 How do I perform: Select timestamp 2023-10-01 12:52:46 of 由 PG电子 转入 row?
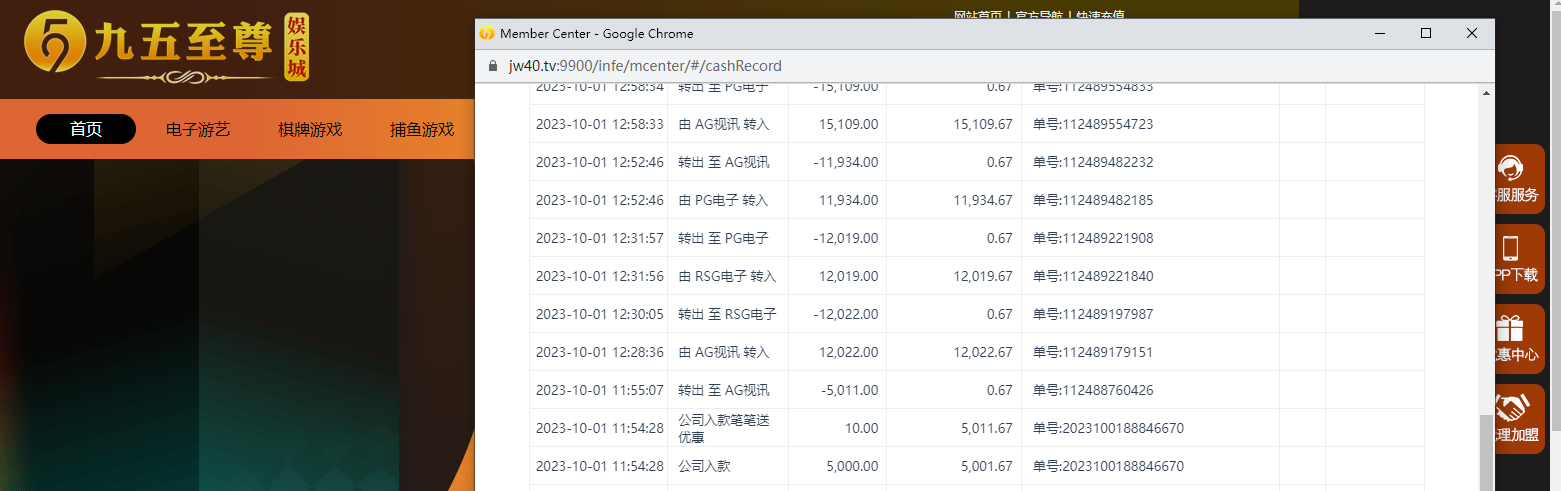(600, 200)
